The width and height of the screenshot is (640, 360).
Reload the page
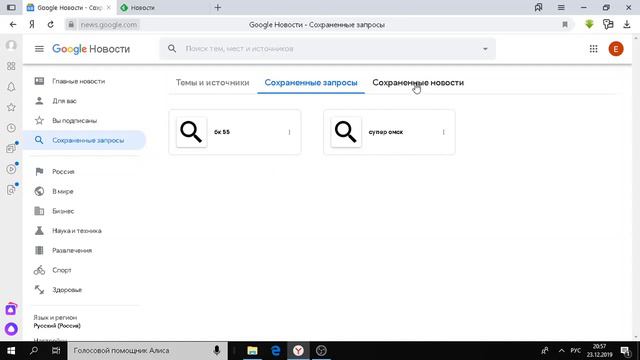click(x=51, y=24)
